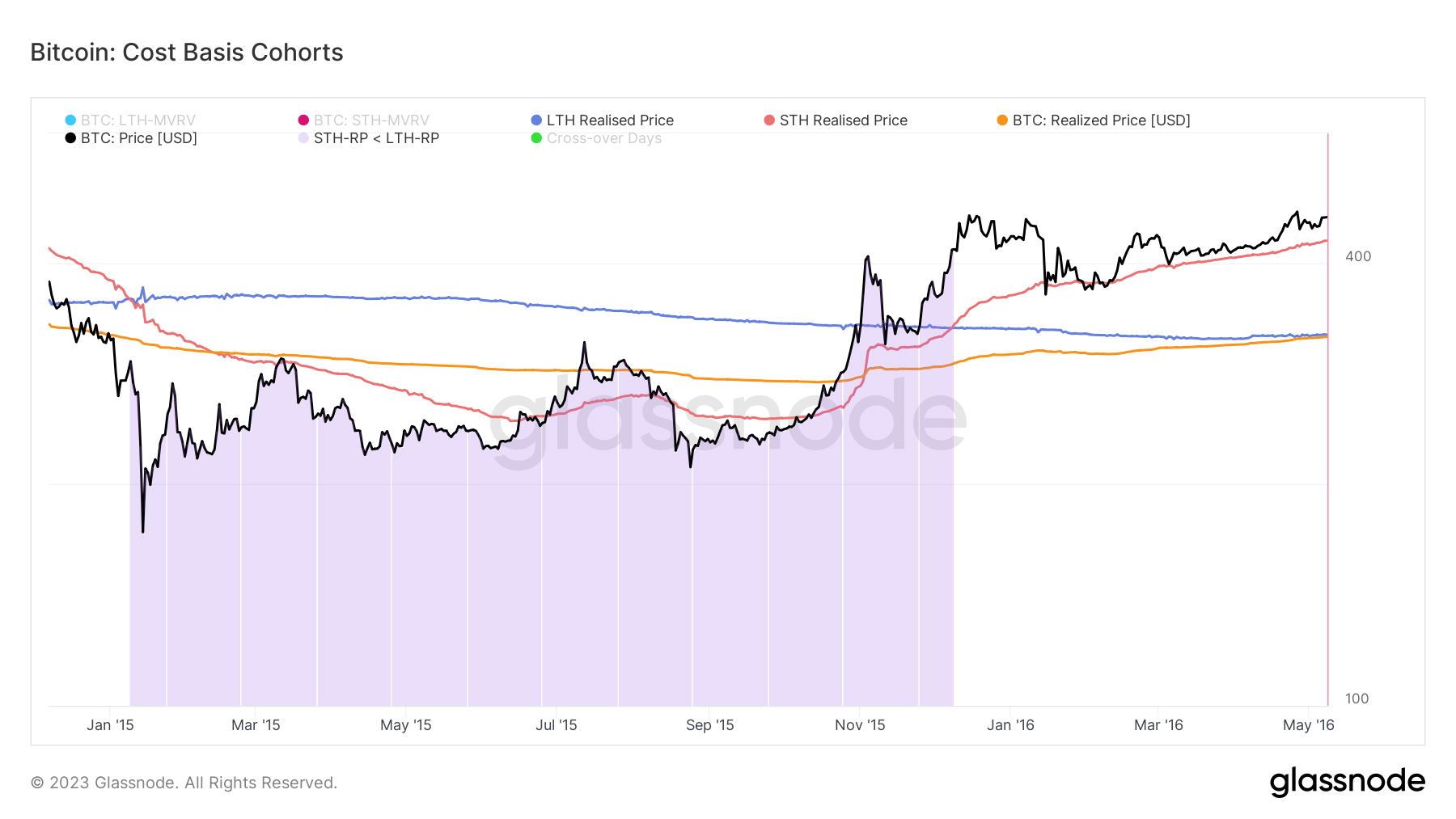The height and width of the screenshot is (819, 1456).
Task: Show the BTC: LTH-MVRV series
Action: 138,120
